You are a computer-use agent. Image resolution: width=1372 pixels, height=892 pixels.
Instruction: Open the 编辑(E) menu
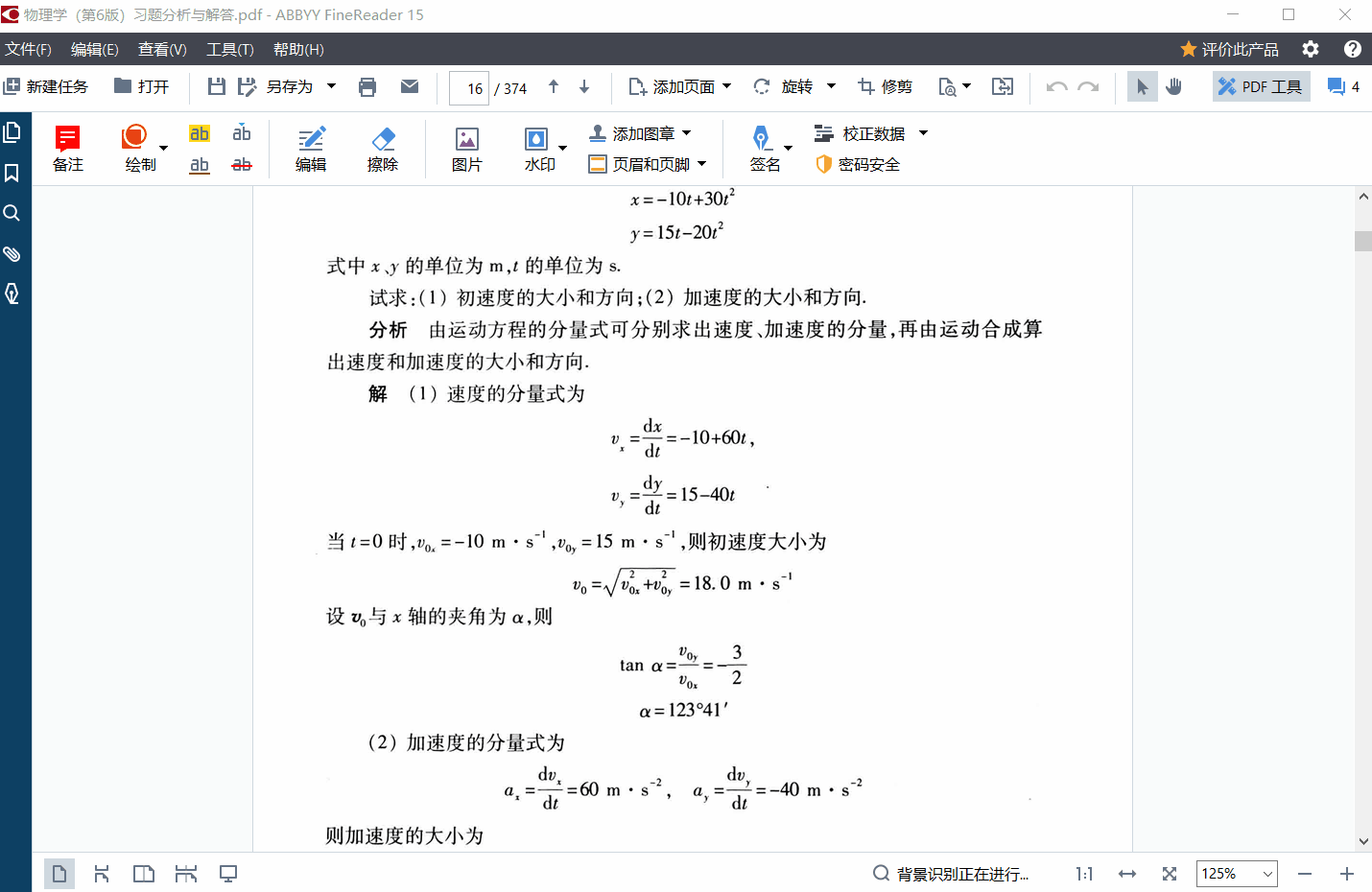95,49
